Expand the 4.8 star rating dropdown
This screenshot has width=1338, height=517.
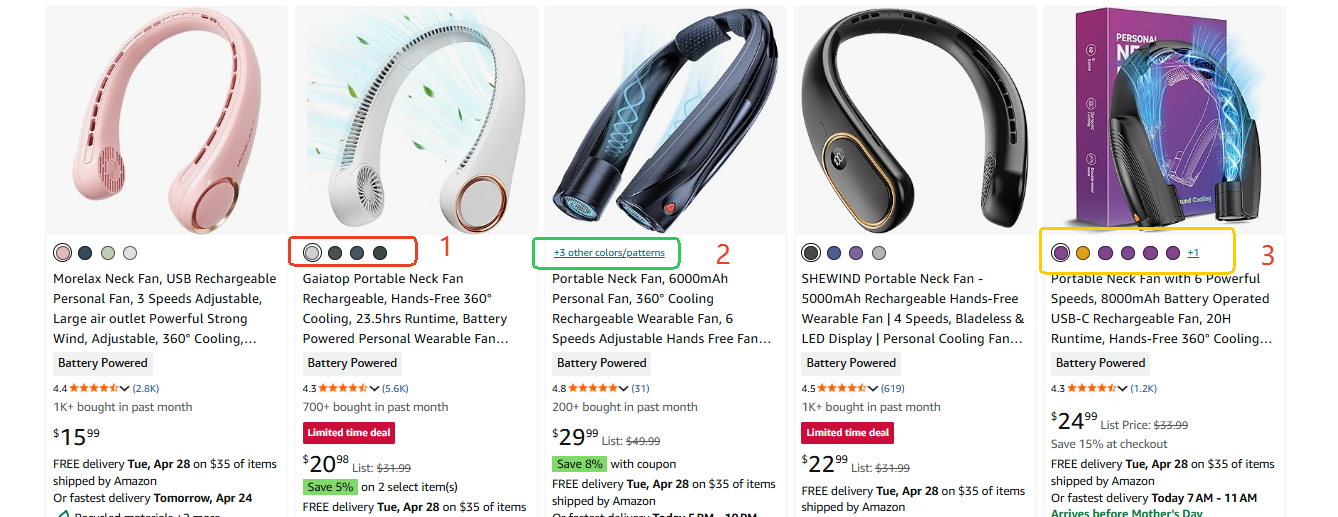624,388
